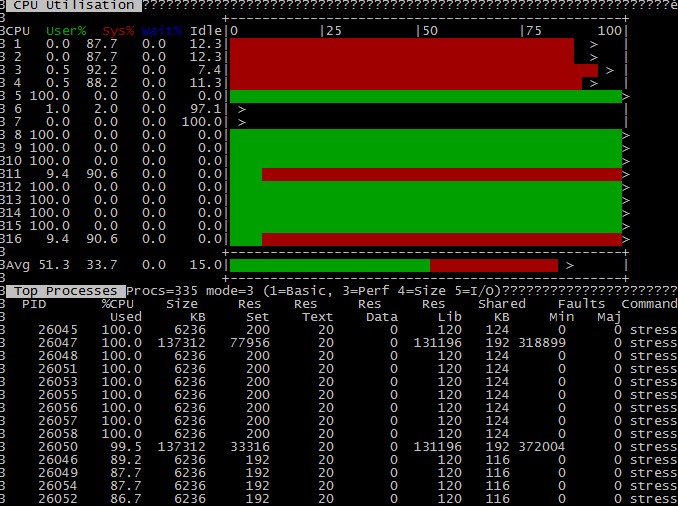
Task: Click the 372004 min faults value
Action: [542, 447]
